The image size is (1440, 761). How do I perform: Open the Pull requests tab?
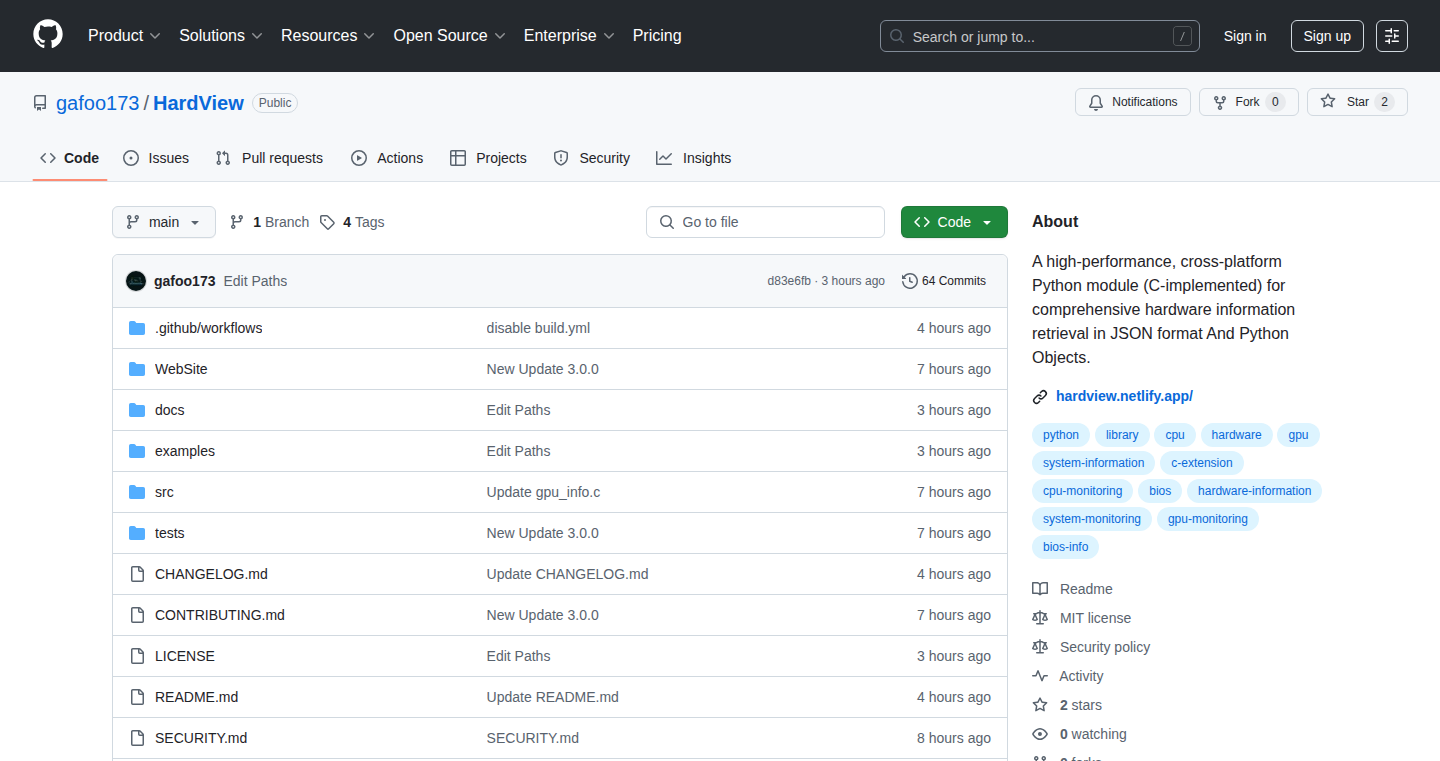coord(269,158)
